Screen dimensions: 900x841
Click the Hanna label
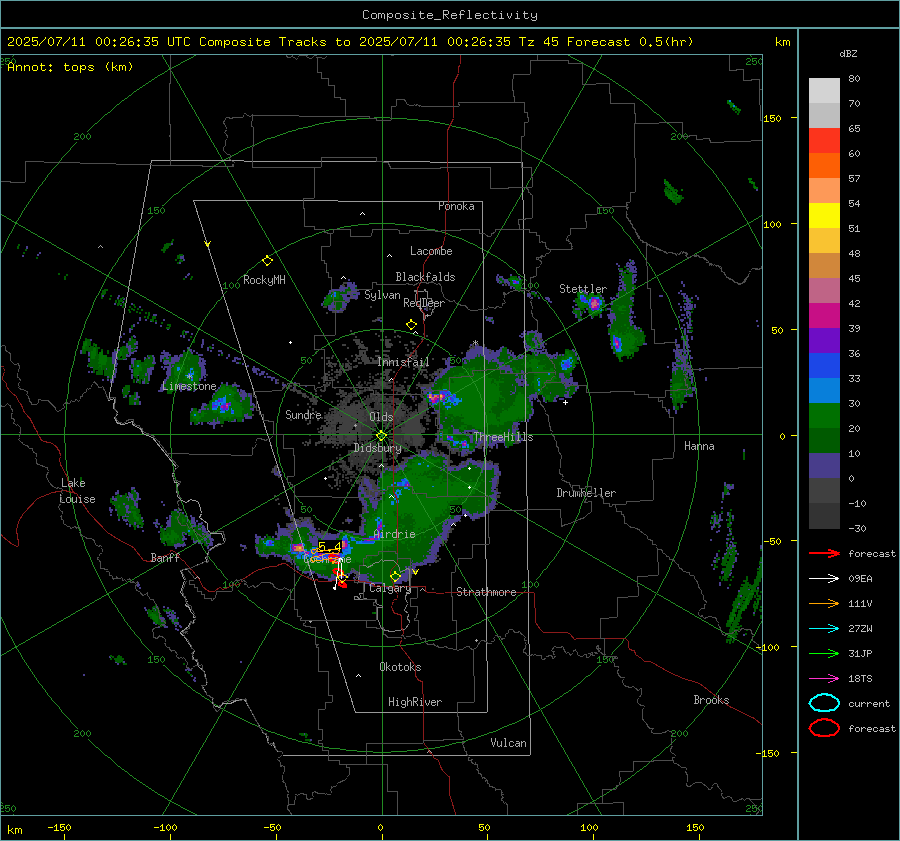pos(699,446)
